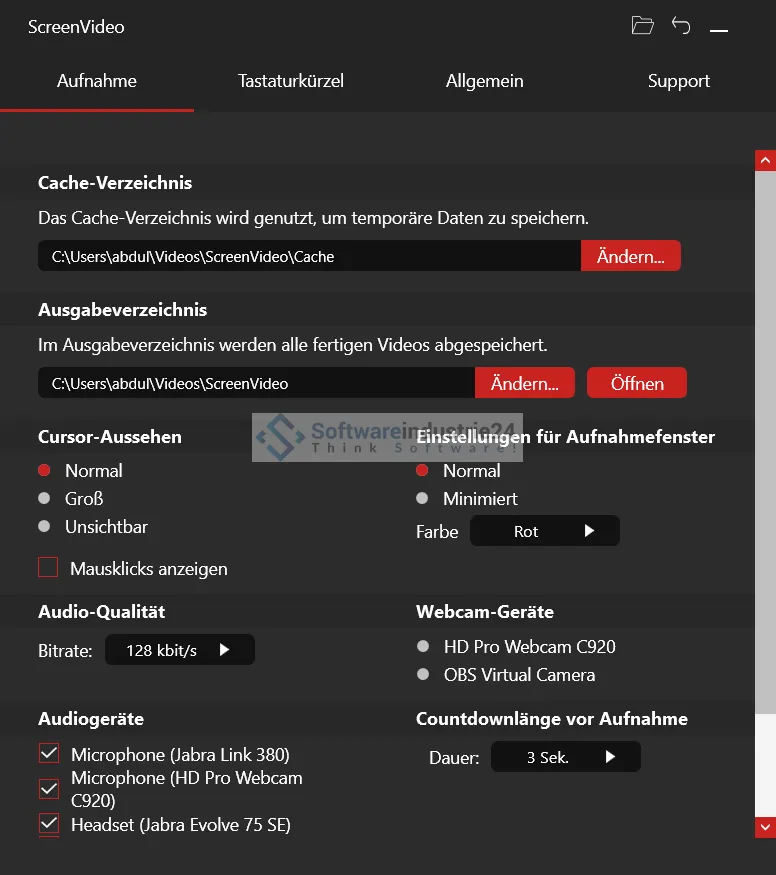The width and height of the screenshot is (776, 875).
Task: Uncheck Microphone (Jabra Link 380)
Action: coord(48,754)
